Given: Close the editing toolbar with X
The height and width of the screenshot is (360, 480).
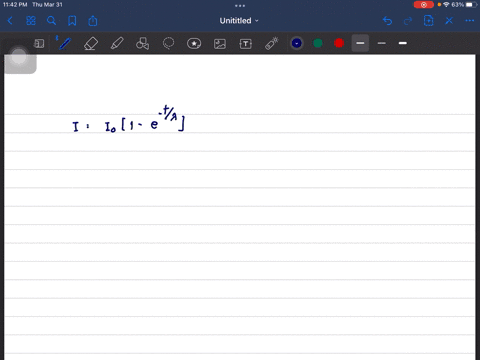Looking at the screenshot, I should pyautogui.click(x=449, y=21).
